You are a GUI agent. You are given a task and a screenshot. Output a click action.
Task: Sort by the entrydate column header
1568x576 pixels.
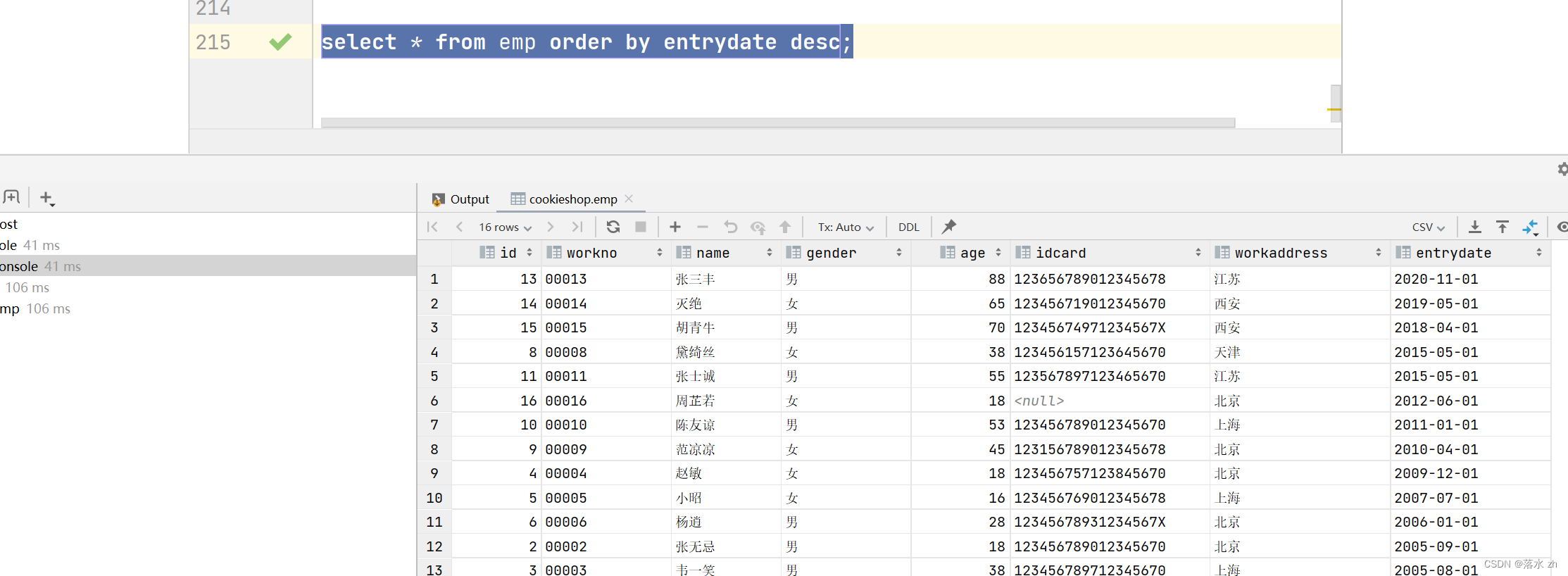(x=1470, y=253)
